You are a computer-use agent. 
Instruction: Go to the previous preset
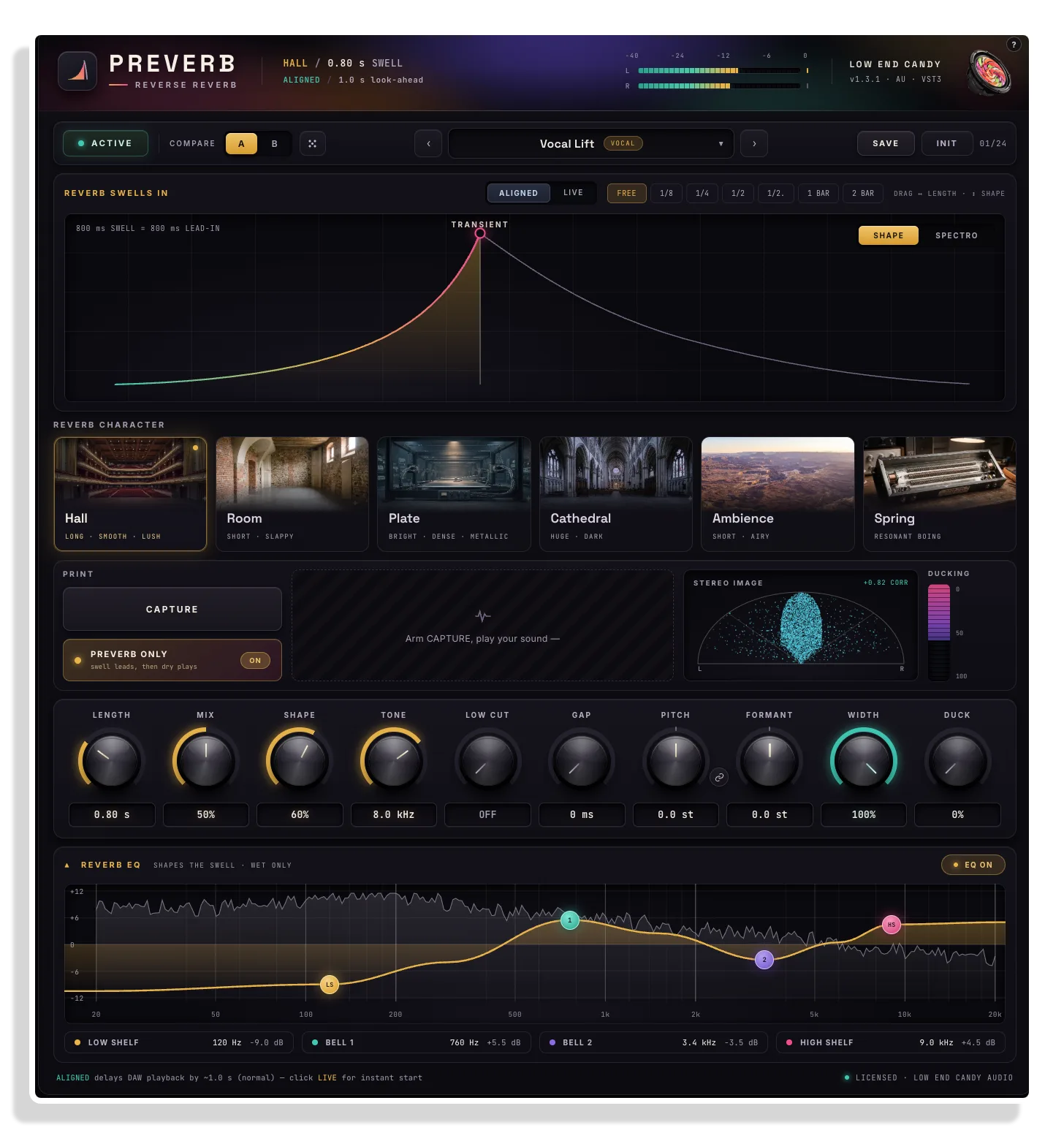tap(428, 143)
